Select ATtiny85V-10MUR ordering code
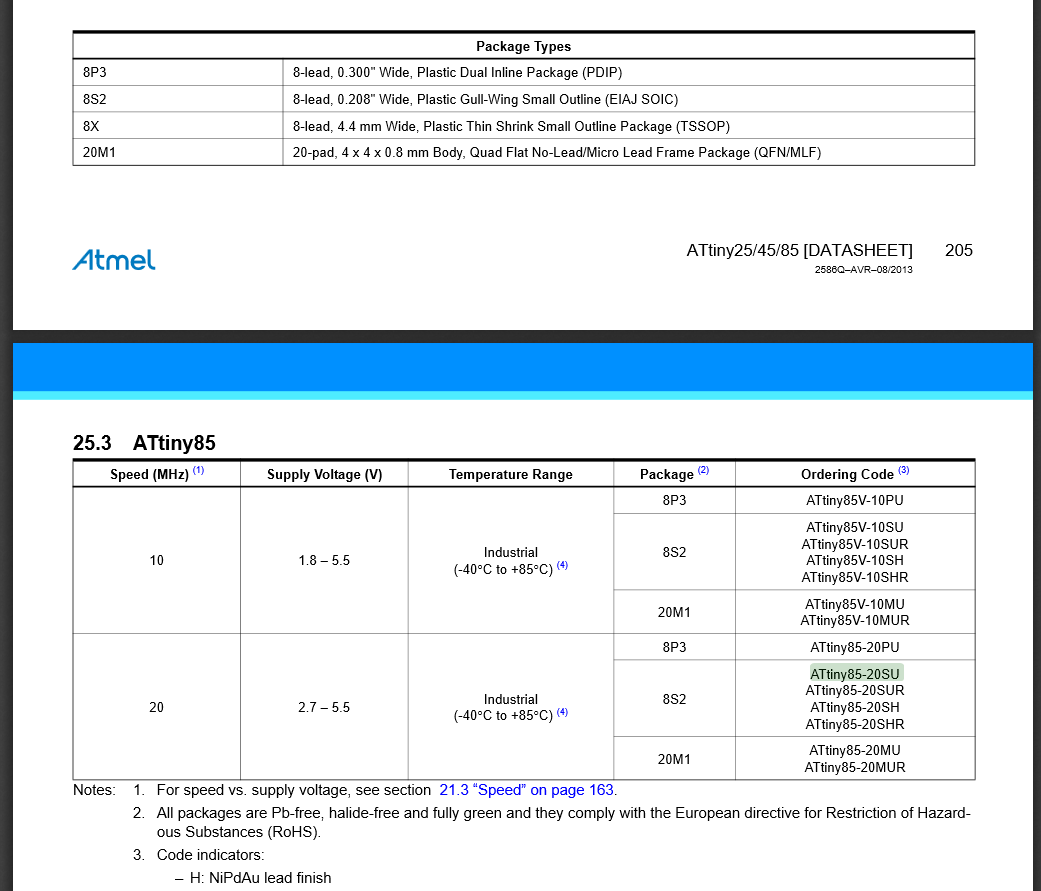This screenshot has height=891, width=1041. coord(855,621)
